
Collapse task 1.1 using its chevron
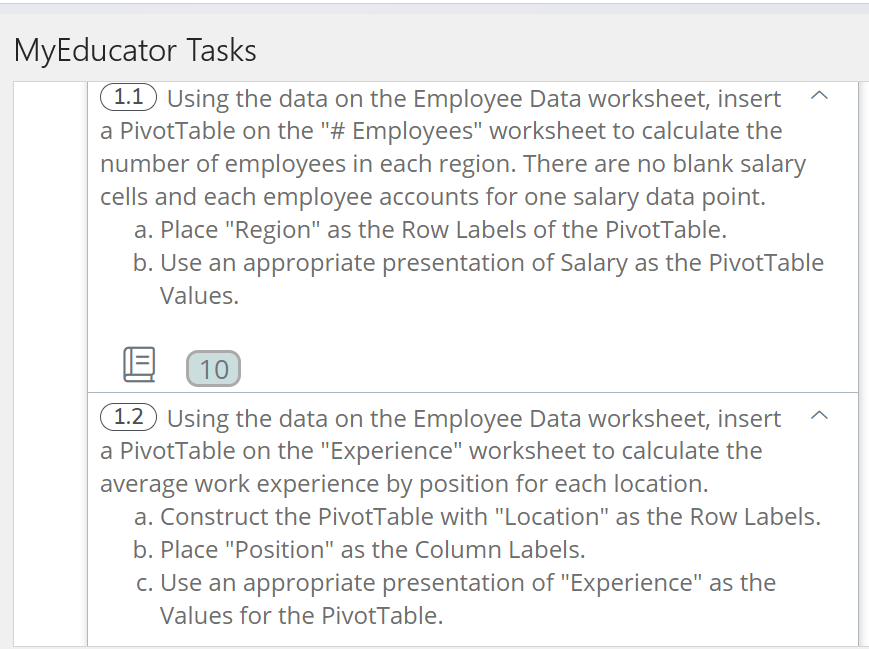(x=819, y=96)
